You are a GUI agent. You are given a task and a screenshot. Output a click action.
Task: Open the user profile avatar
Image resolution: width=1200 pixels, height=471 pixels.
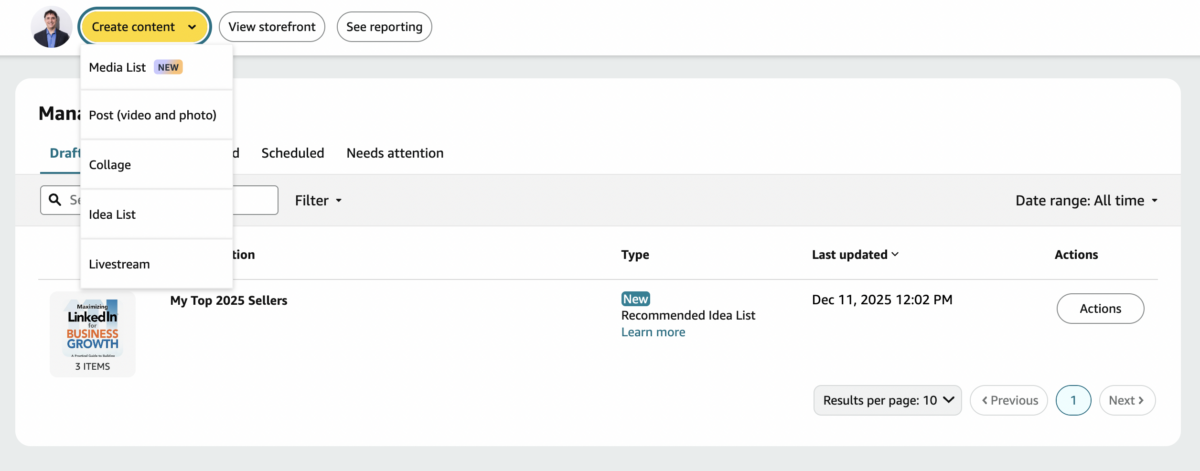51,27
